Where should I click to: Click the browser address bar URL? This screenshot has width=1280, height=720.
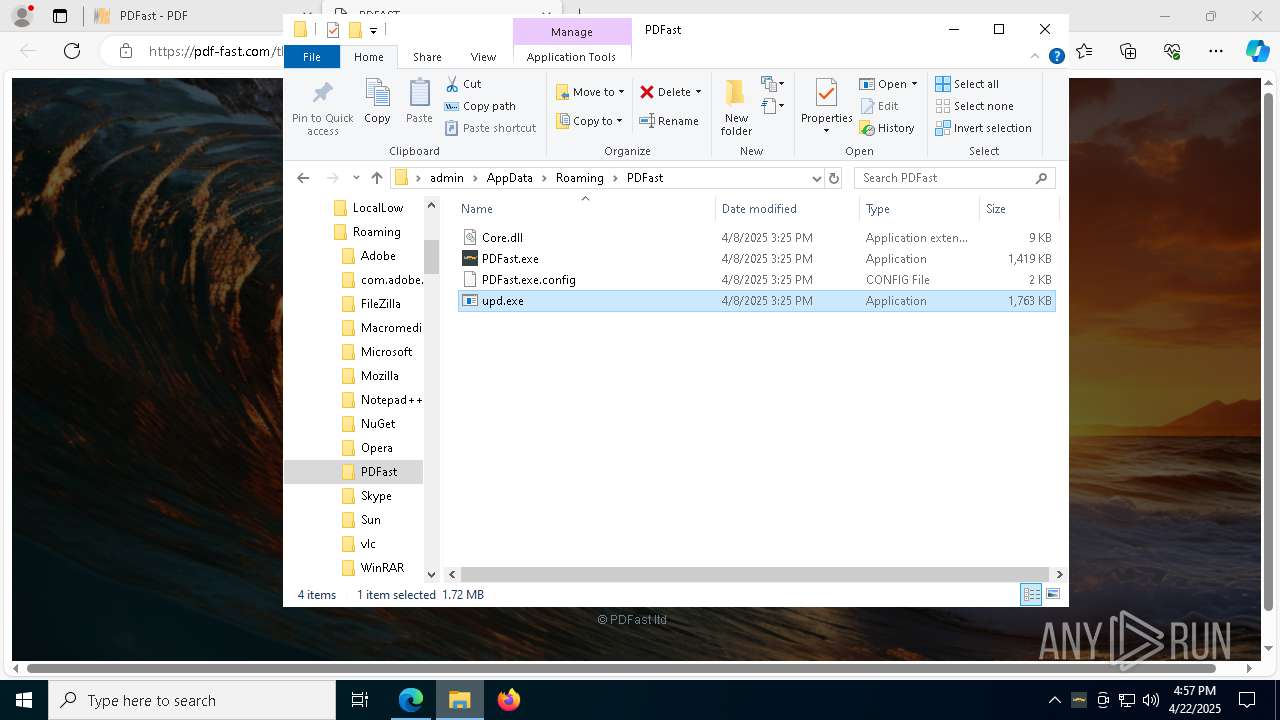(x=215, y=51)
